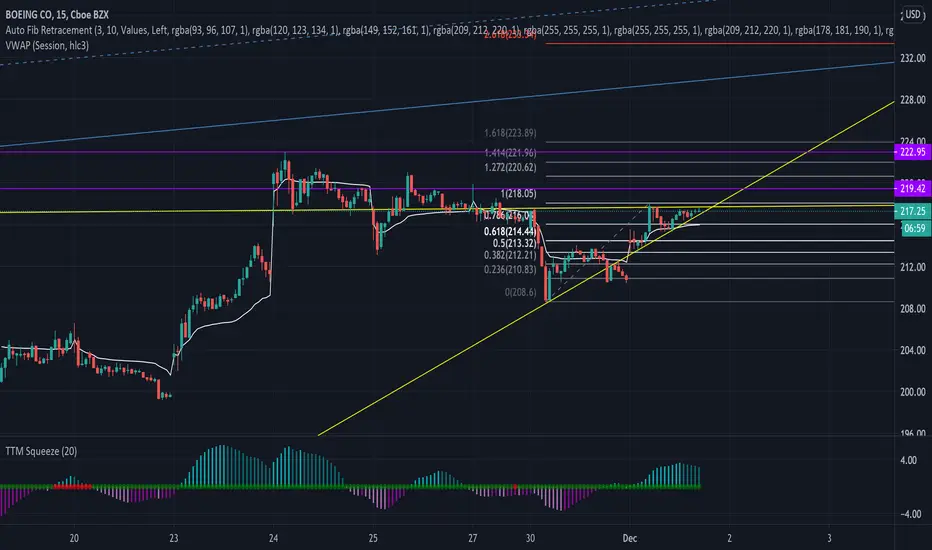Click the 0.382(212.21) Fib level label
Screen dimensions: 932x550
(510, 255)
